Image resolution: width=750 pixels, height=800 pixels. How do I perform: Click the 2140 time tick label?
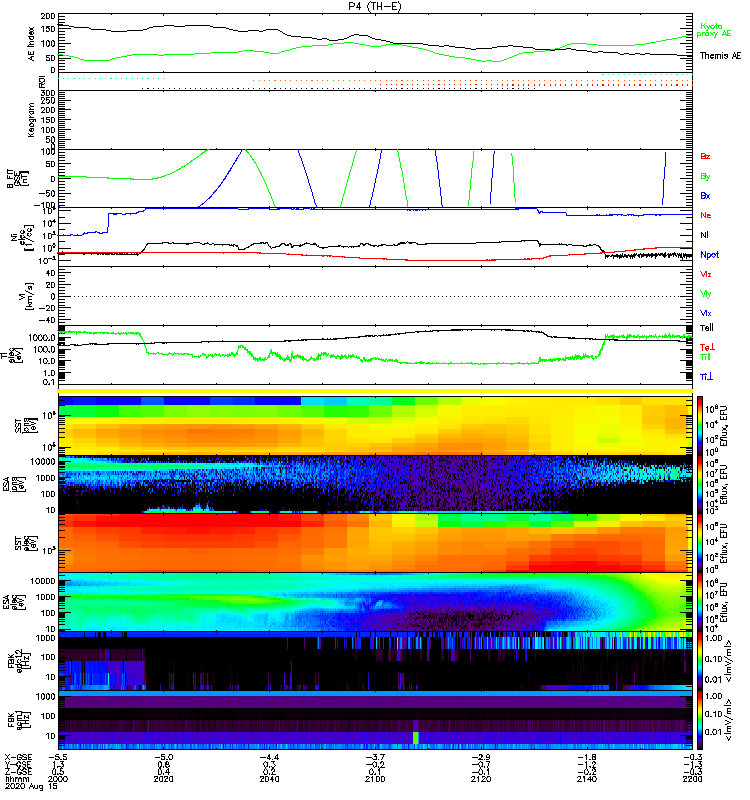[586, 778]
